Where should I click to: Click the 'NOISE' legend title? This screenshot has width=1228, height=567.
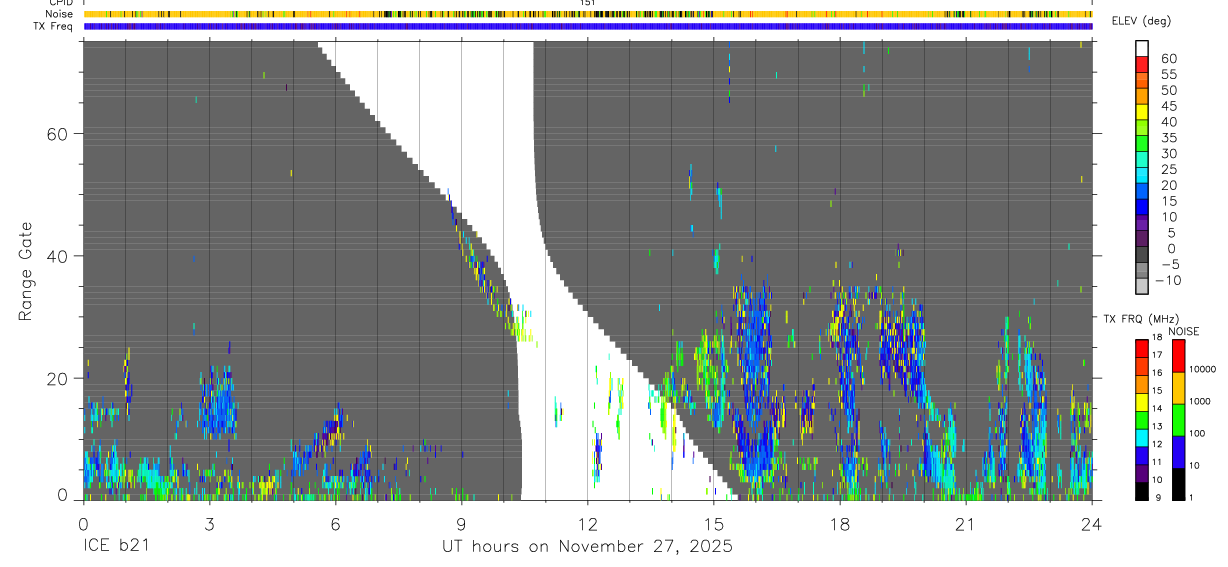click(1183, 332)
